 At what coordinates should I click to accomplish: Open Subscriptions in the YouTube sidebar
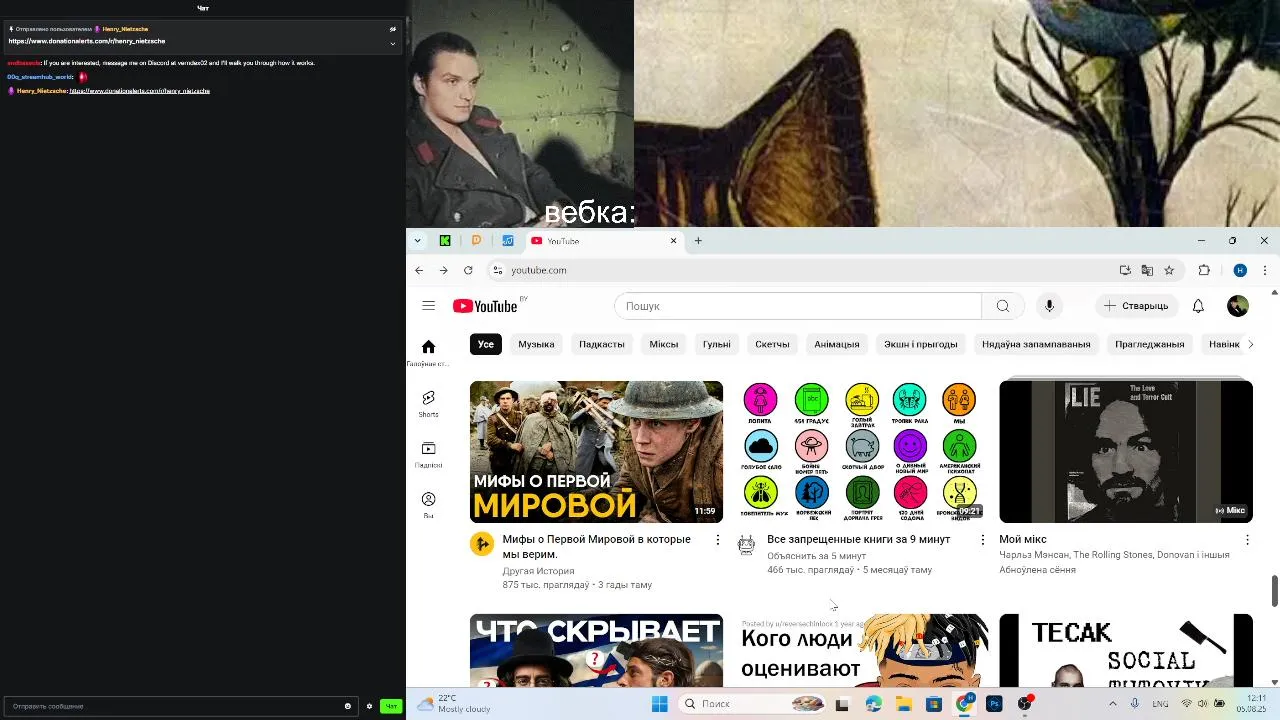[428, 455]
